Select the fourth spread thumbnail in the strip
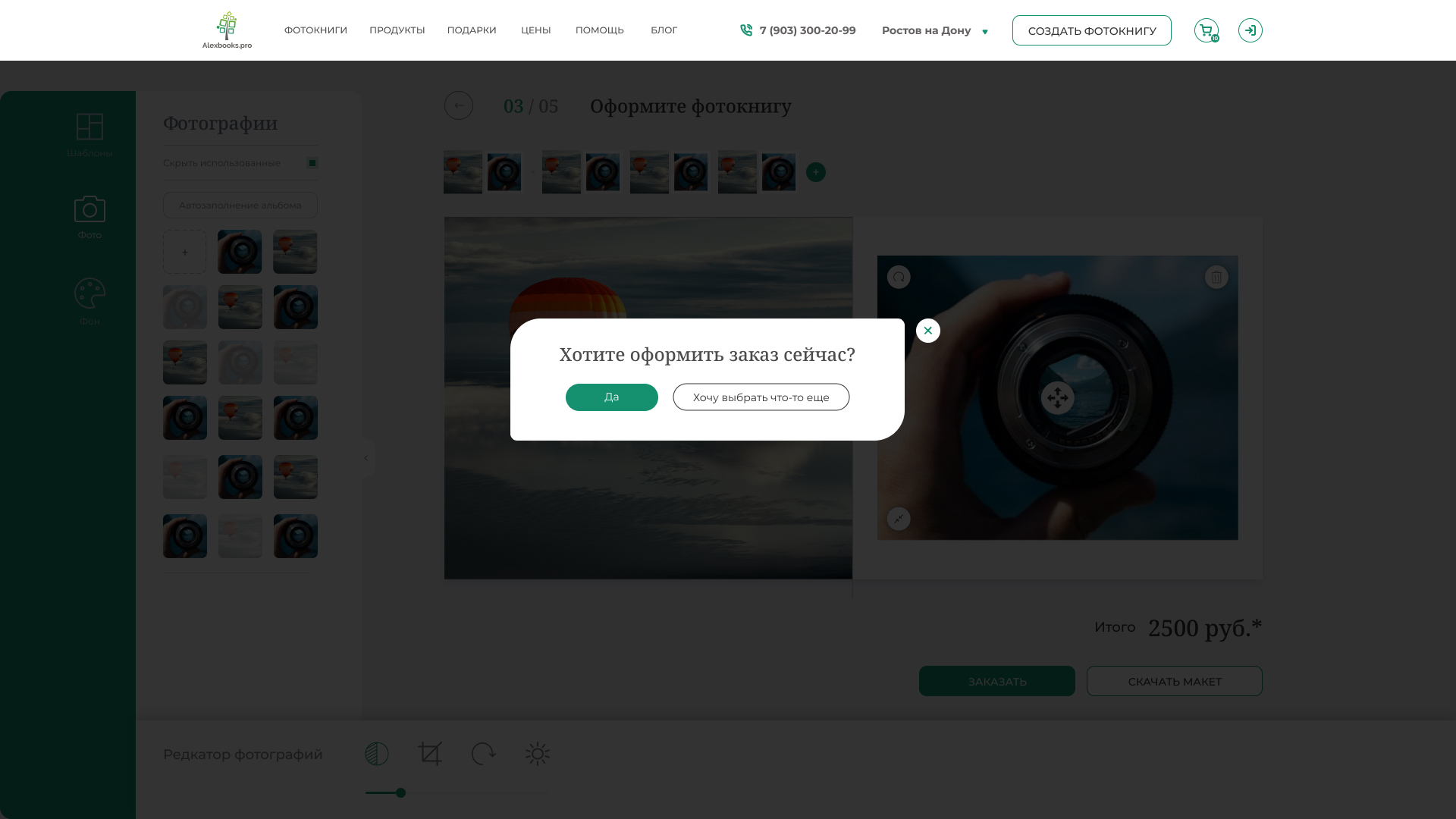This screenshot has height=819, width=1456. [x=757, y=172]
